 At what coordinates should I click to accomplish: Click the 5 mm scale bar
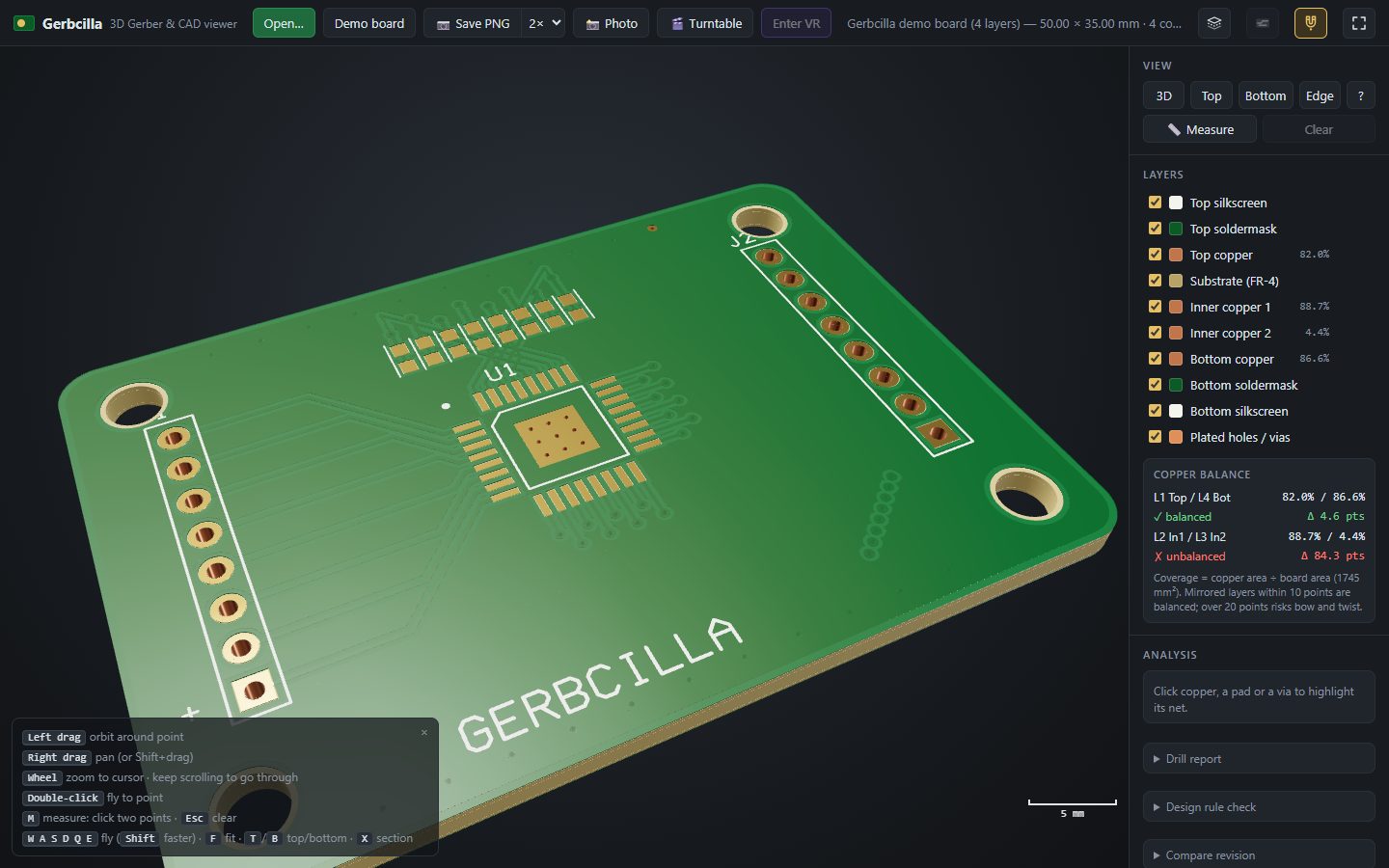coord(1072,807)
